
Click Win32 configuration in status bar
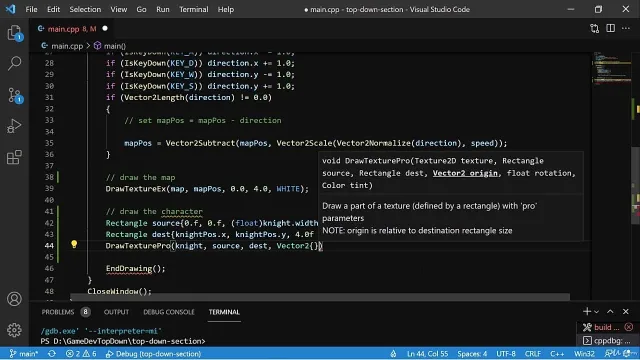click(x=584, y=353)
